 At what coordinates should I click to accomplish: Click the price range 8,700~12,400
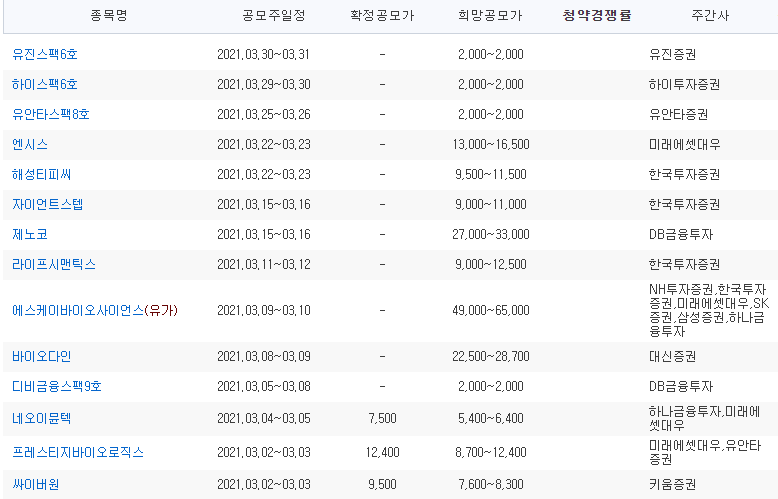point(491,452)
